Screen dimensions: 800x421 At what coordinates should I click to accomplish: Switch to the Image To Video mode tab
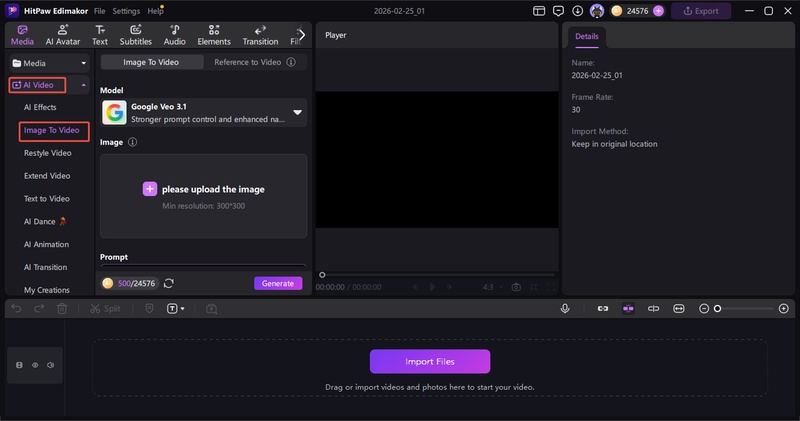point(151,62)
